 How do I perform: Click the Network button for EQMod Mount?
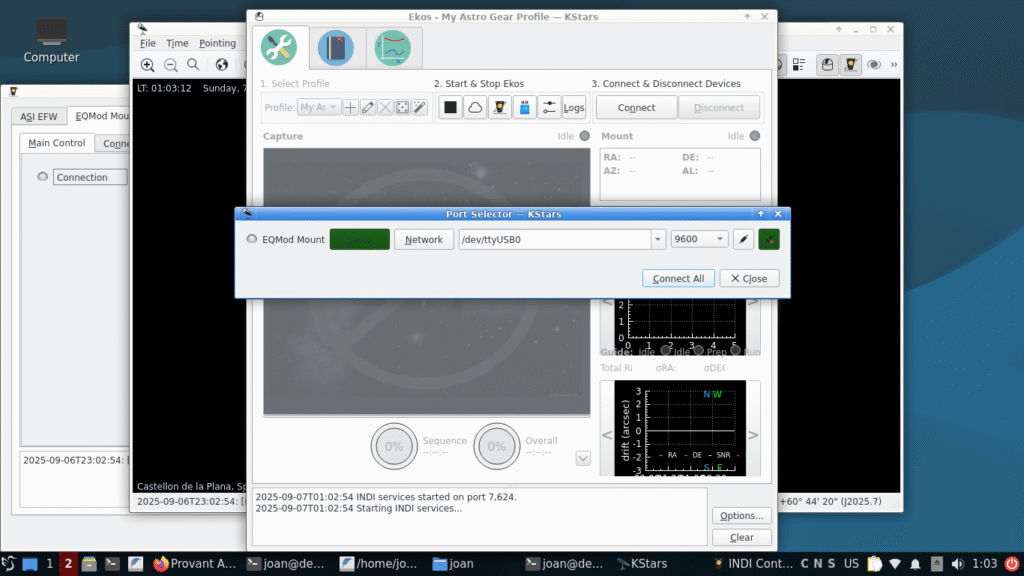[x=423, y=240]
